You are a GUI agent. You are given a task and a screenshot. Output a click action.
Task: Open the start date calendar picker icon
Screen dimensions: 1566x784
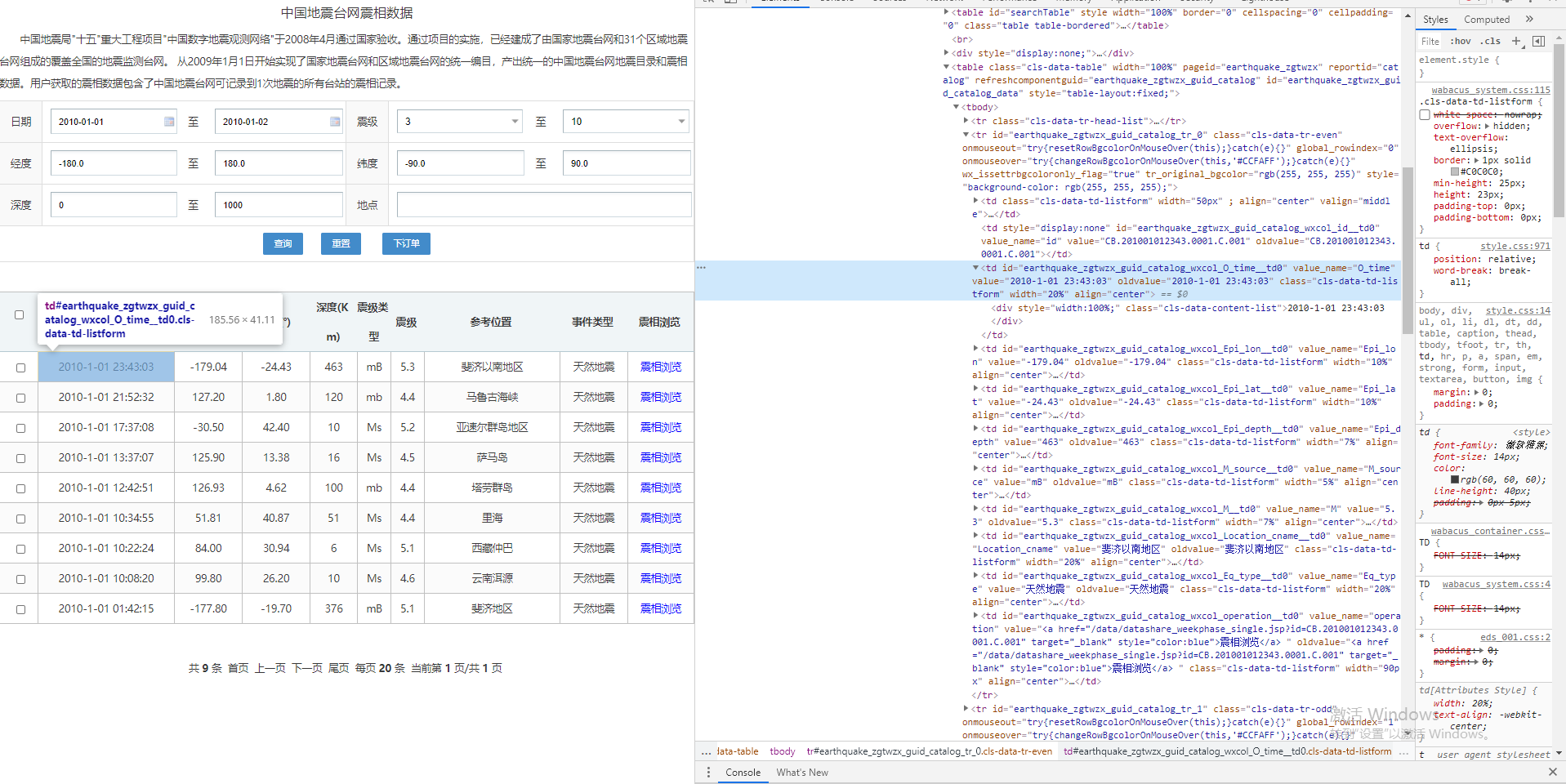[x=169, y=122]
